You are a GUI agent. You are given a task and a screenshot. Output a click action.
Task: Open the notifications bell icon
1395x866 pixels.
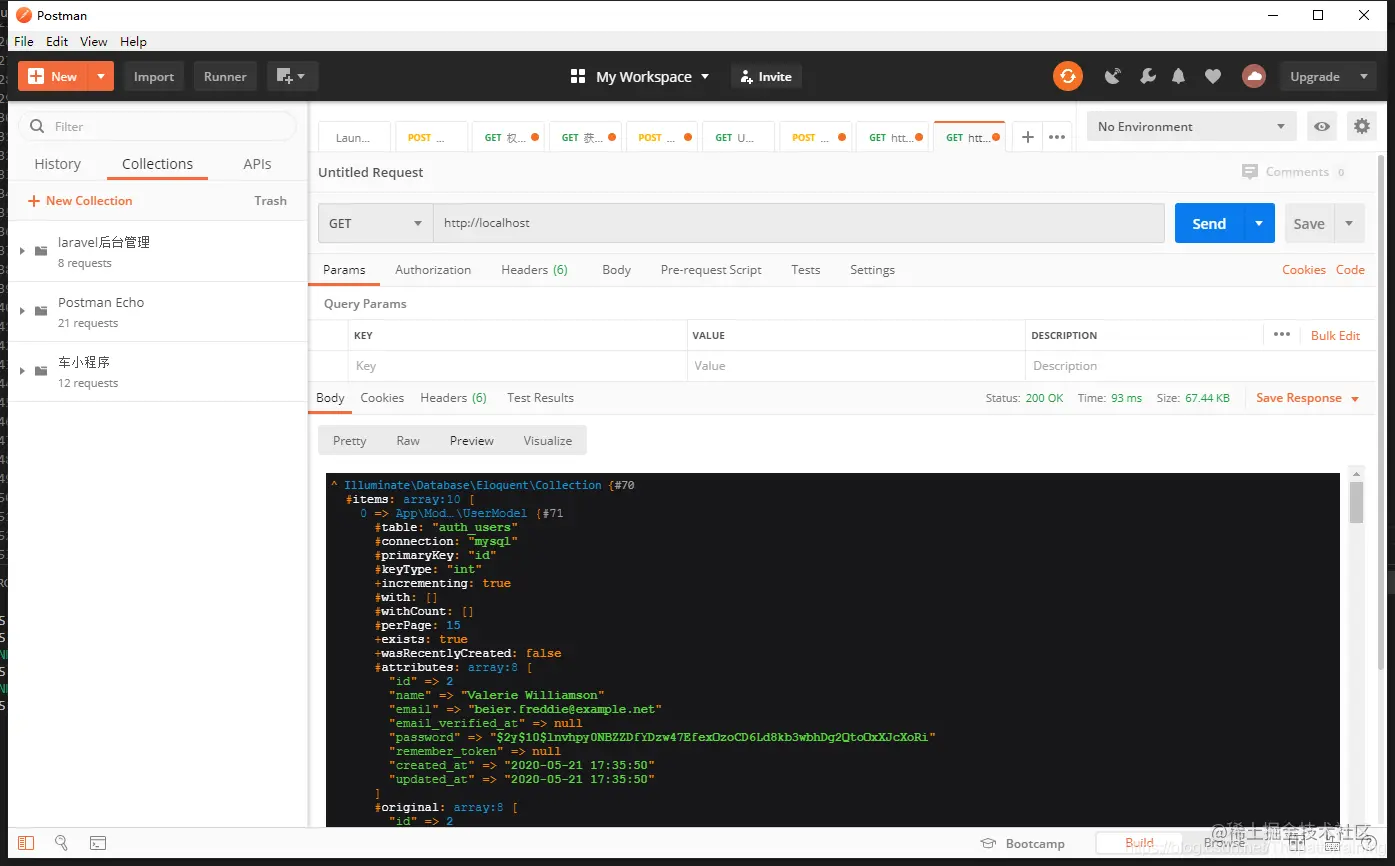[x=1179, y=76]
